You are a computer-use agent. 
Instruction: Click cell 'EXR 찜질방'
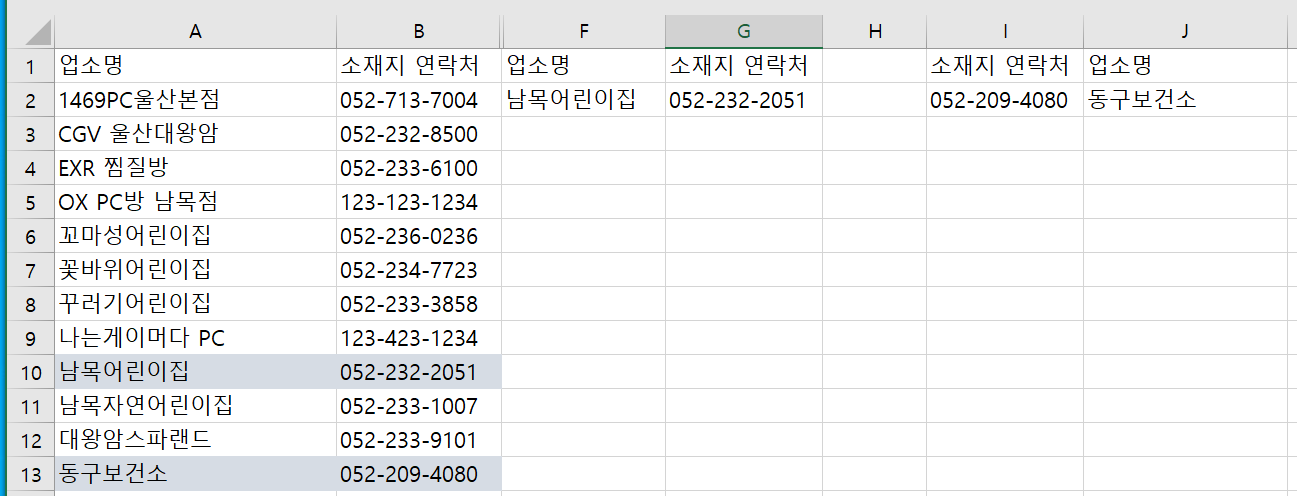[x=196, y=168]
